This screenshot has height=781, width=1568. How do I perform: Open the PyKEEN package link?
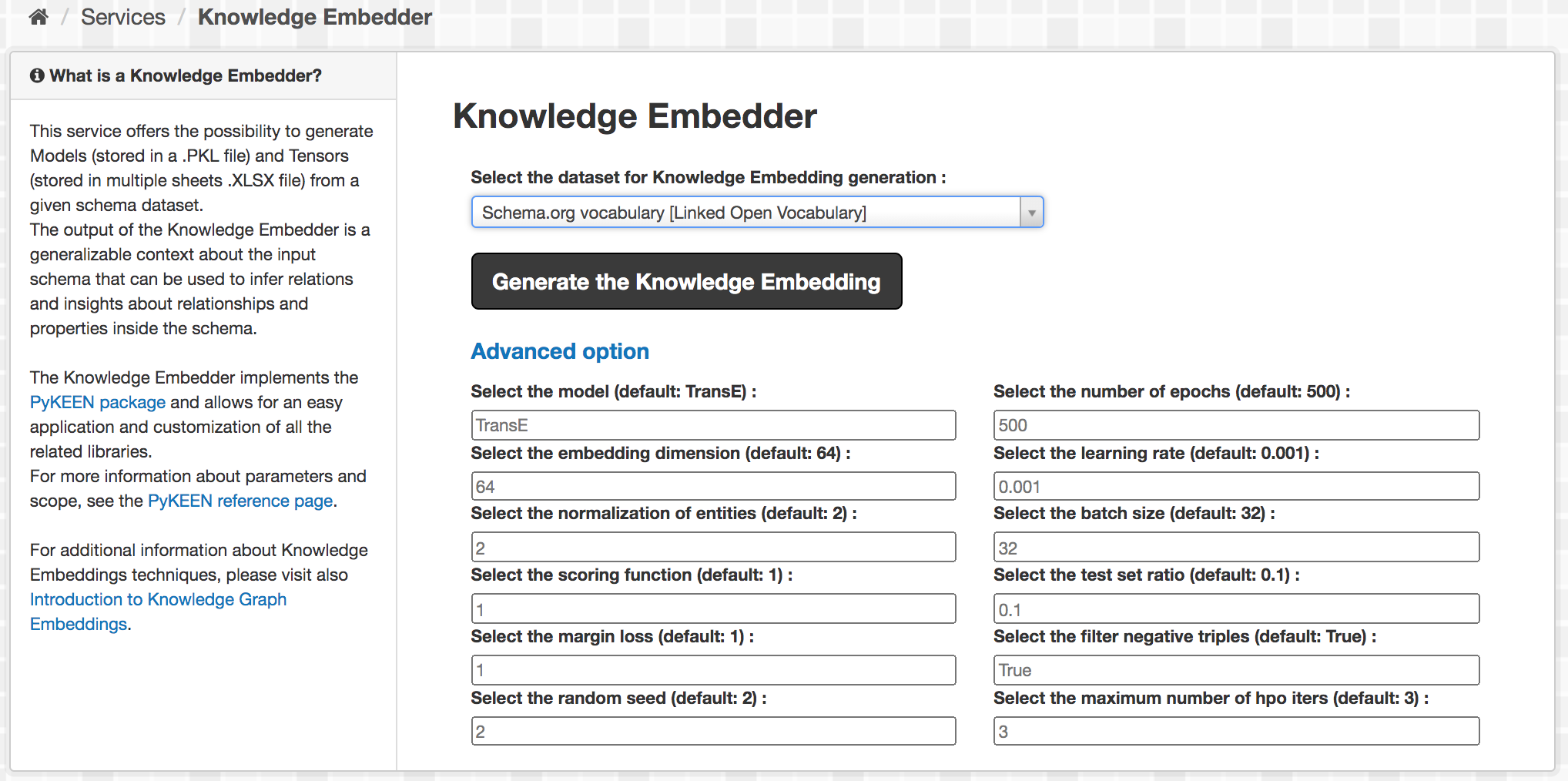click(x=98, y=402)
